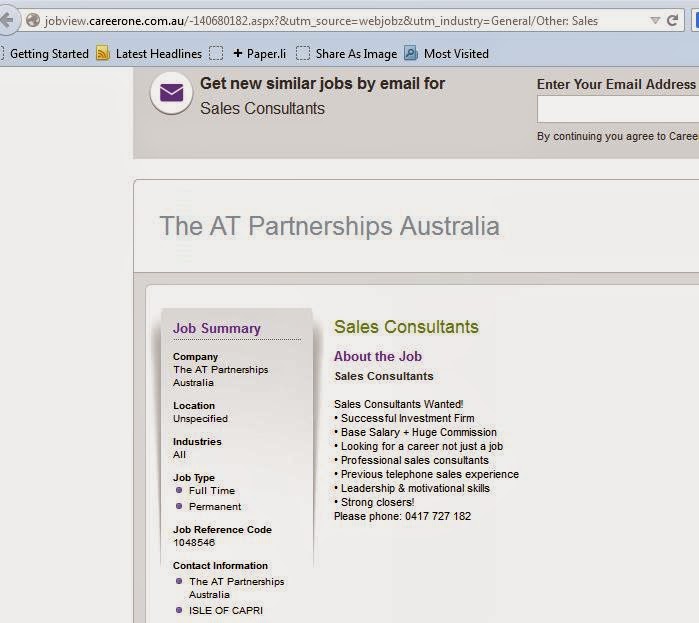699x623 pixels.
Task: Click the Successful Investment Firm bullet
Action: click(404, 418)
